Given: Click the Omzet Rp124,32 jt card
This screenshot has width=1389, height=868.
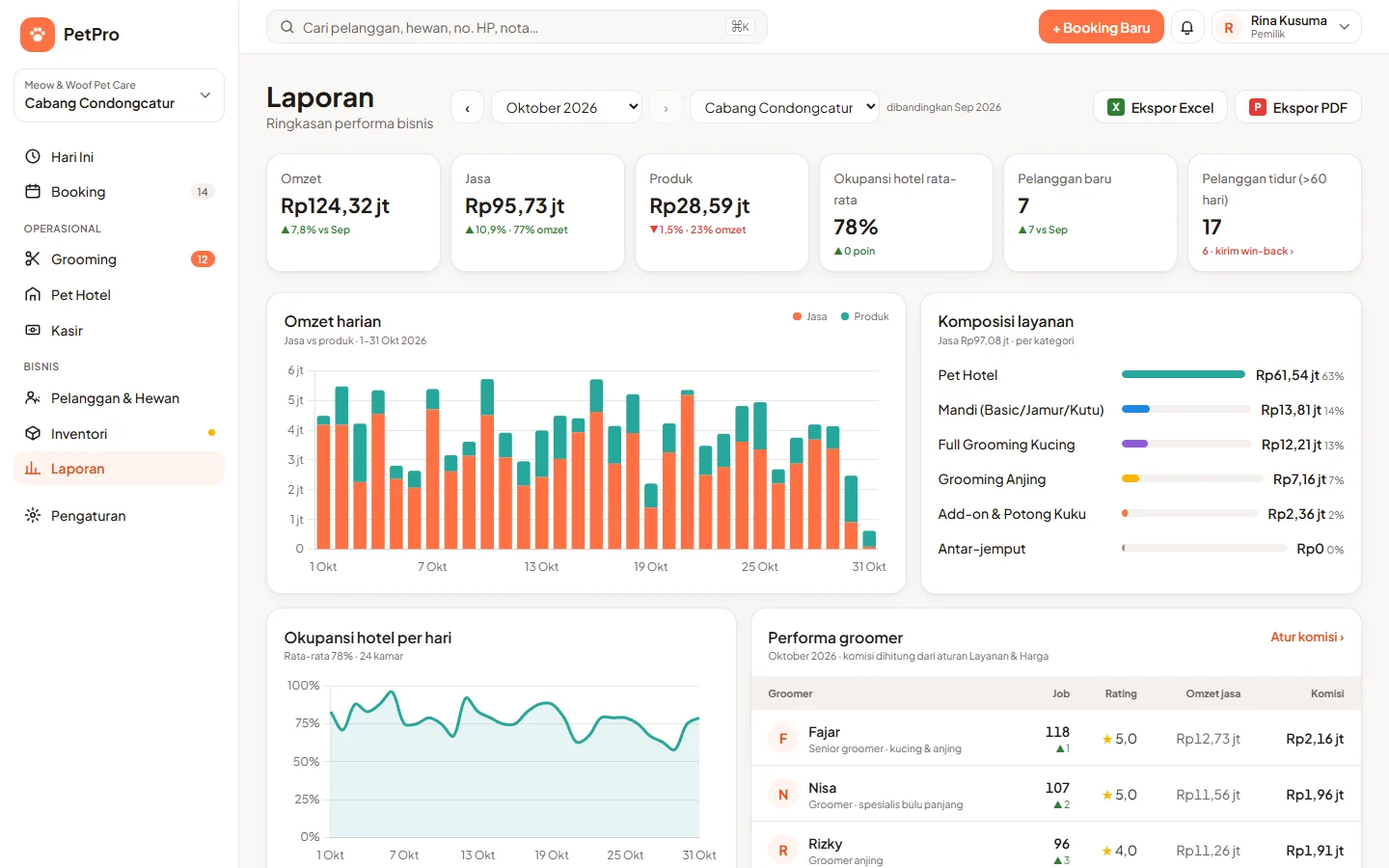Looking at the screenshot, I should (353, 212).
